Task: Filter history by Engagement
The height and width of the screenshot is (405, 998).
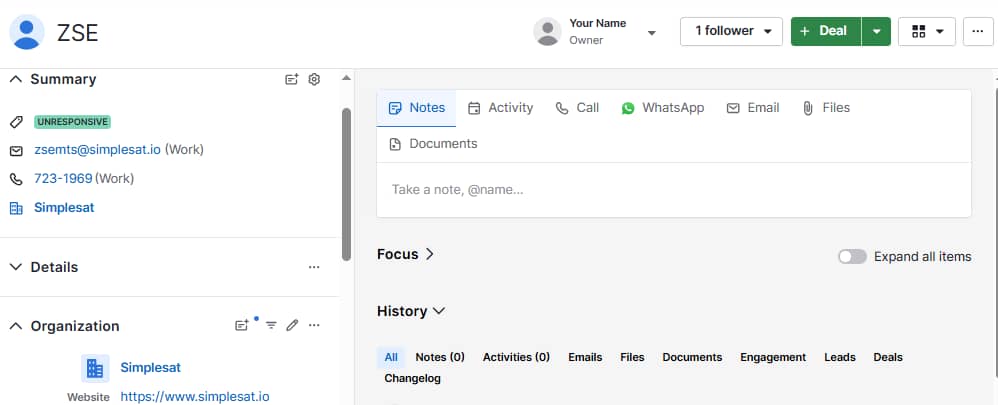Action: 773,357
